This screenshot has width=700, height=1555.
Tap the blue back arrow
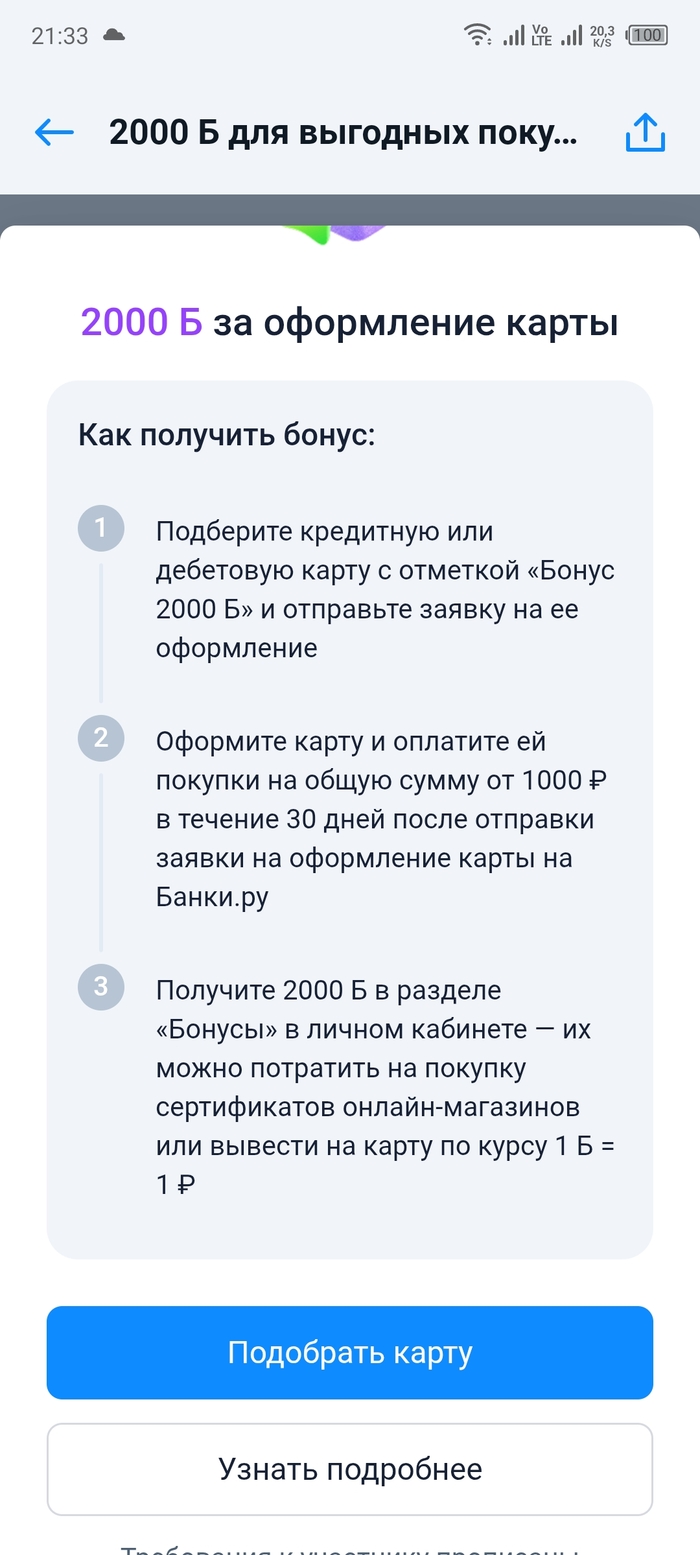click(54, 132)
